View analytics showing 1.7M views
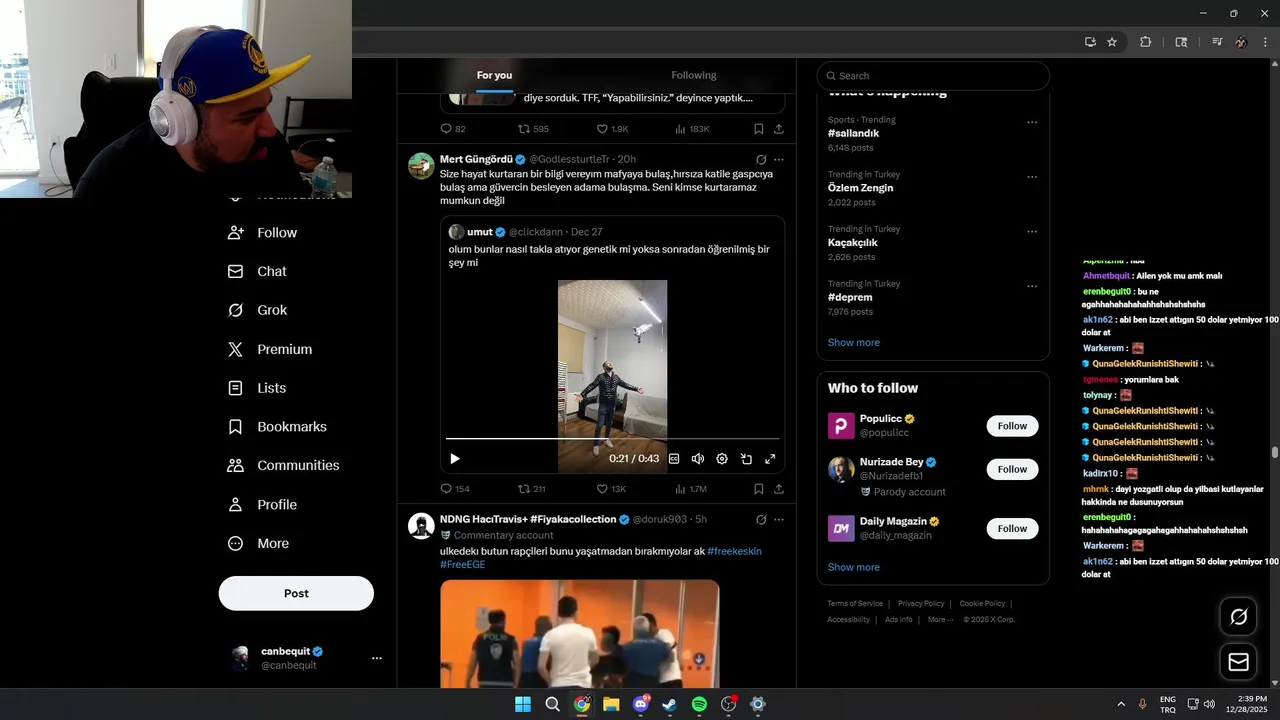 (691, 489)
